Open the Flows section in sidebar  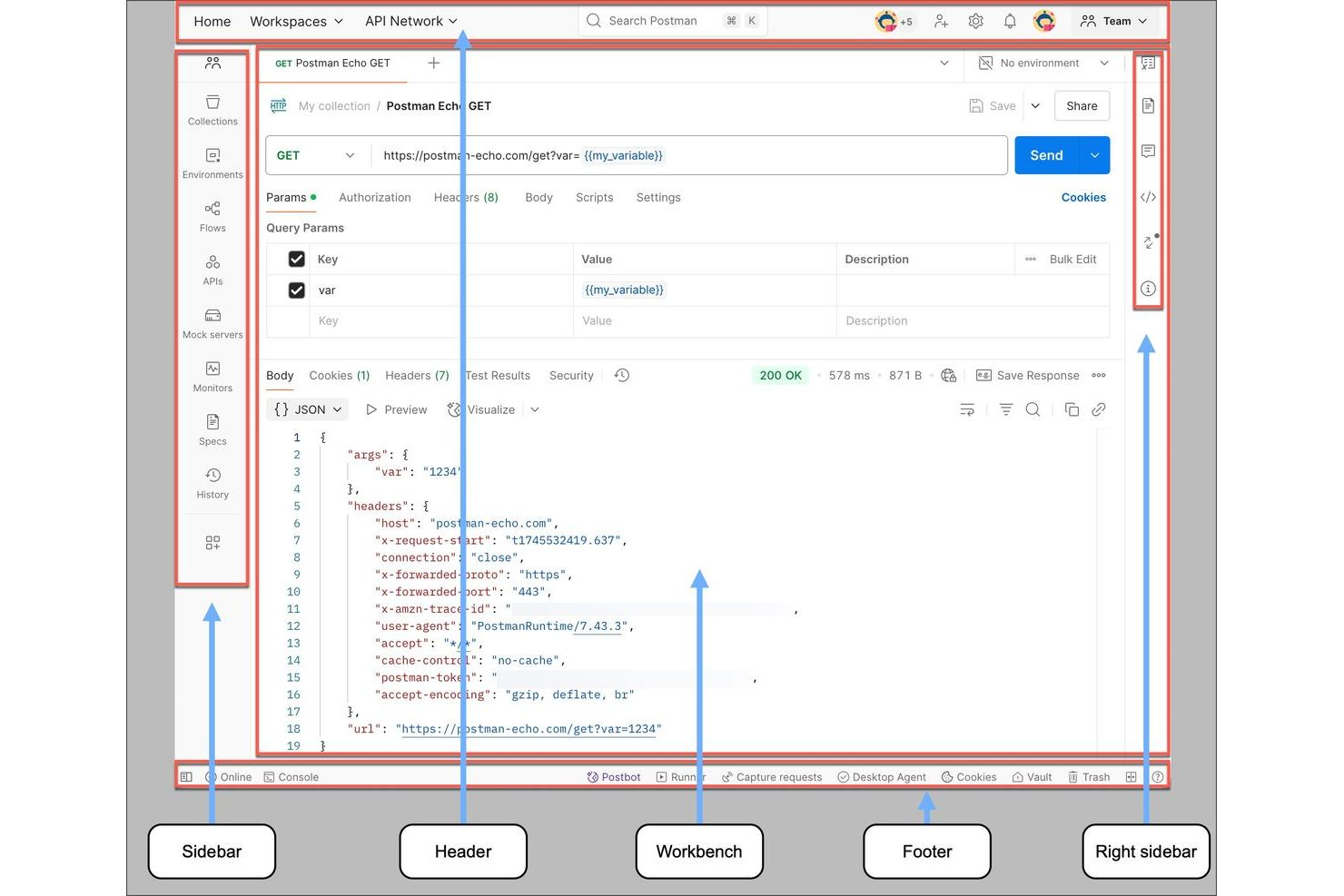pos(212,216)
